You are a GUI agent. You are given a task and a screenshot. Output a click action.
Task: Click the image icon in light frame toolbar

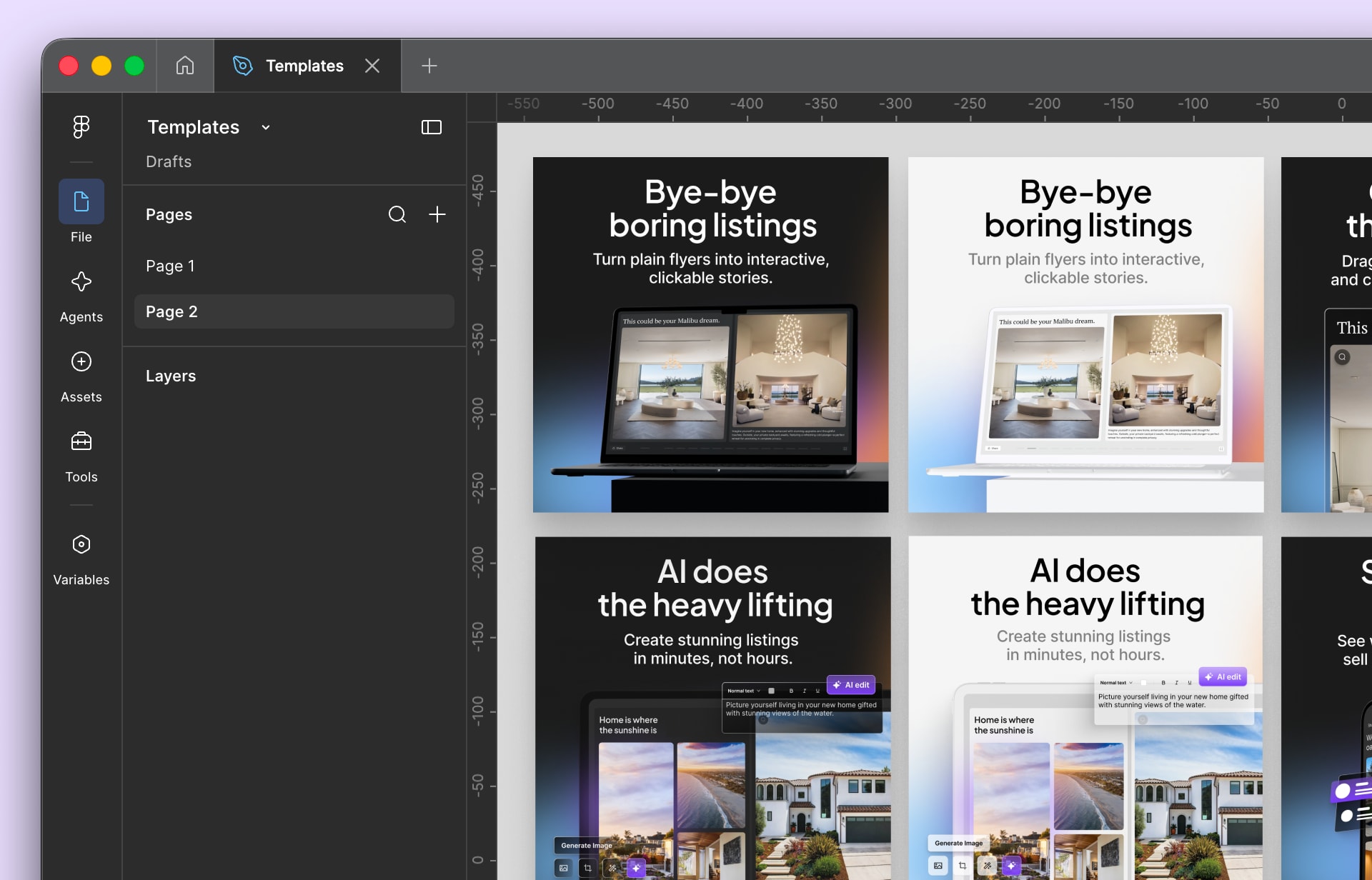tap(938, 866)
